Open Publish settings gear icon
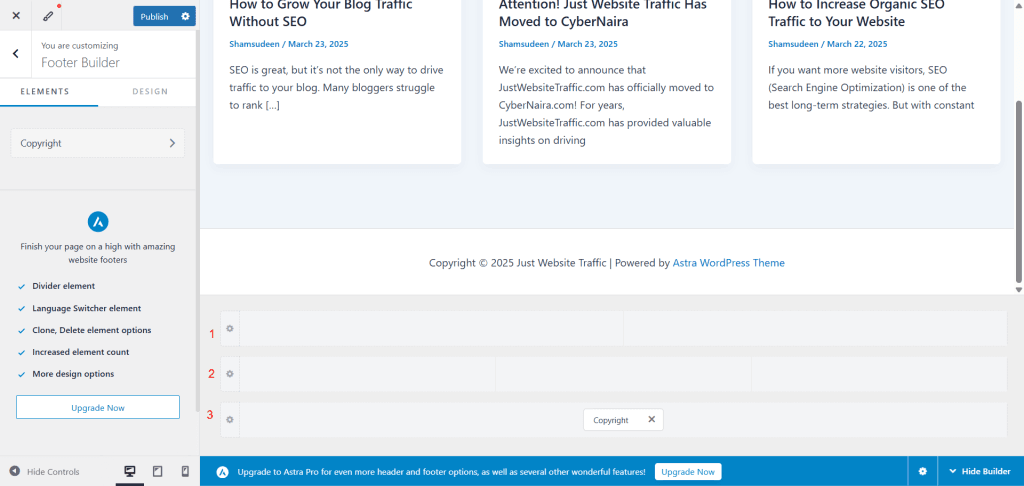The width and height of the screenshot is (1024, 486). (x=185, y=16)
